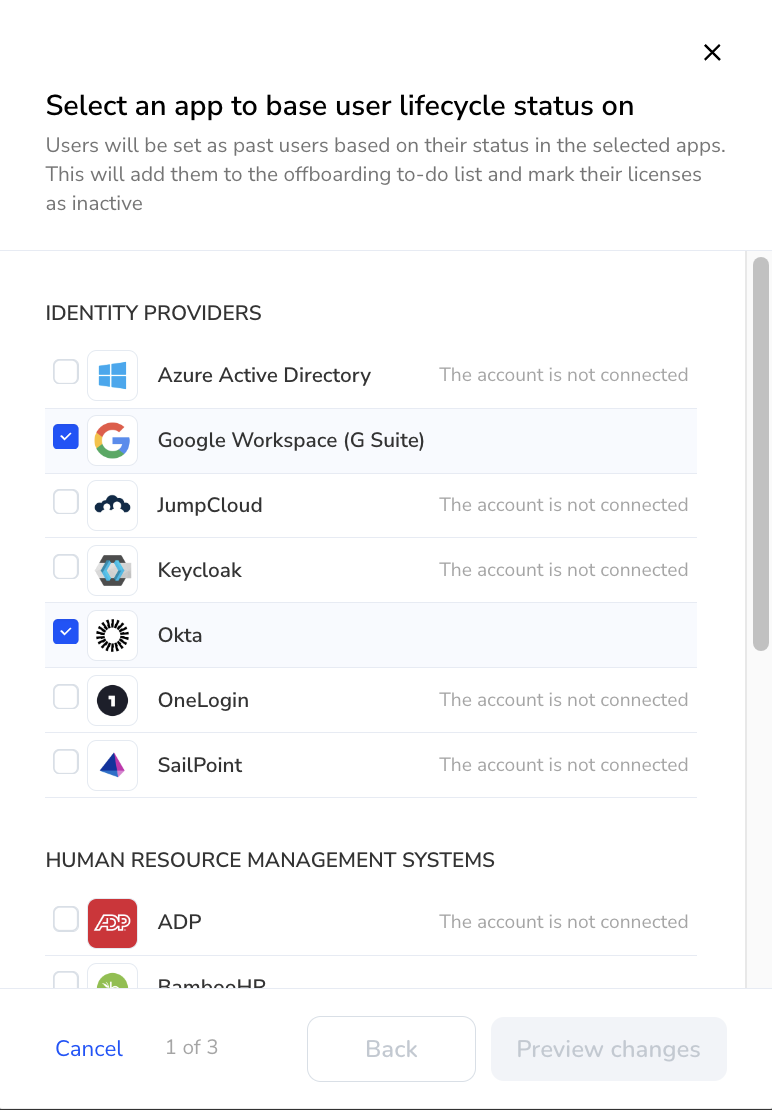The image size is (772, 1110).
Task: Click 'Google Workspace (G Suite)' label
Action: 291,440
